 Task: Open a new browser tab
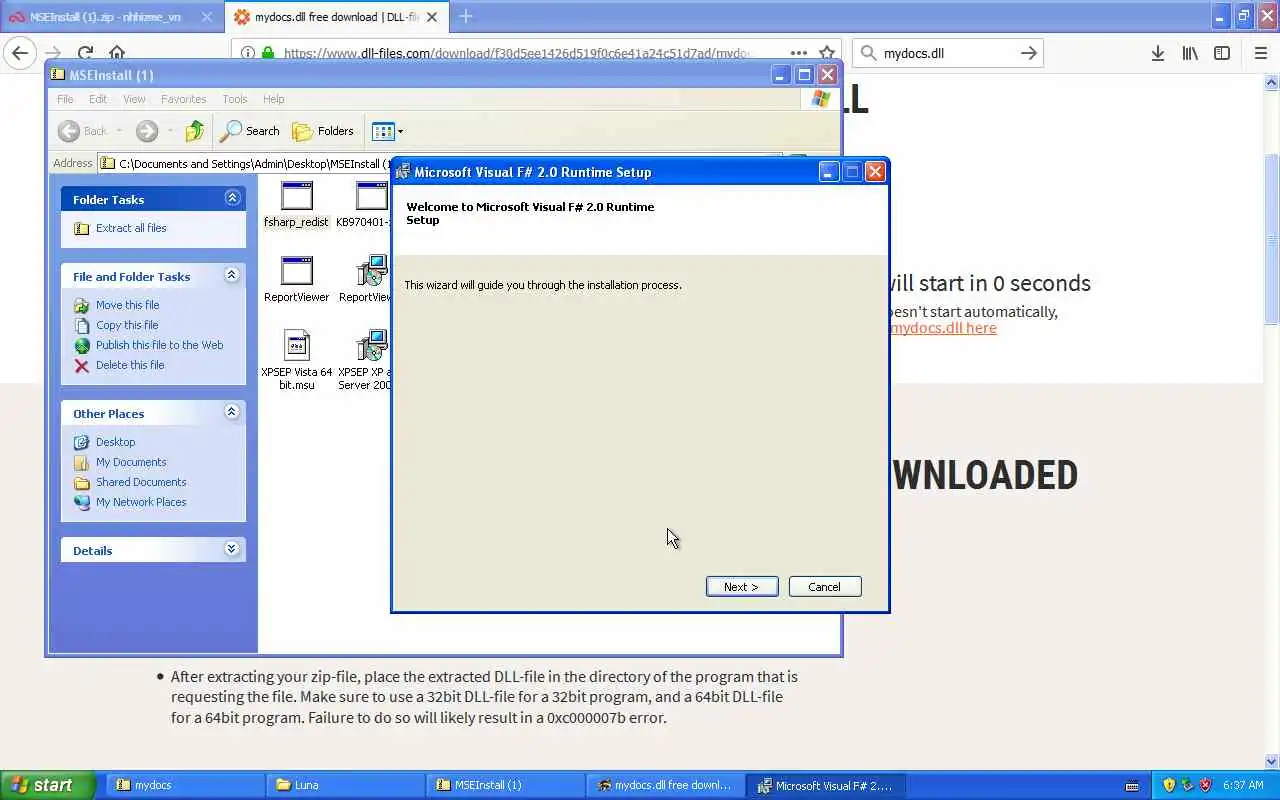click(466, 16)
